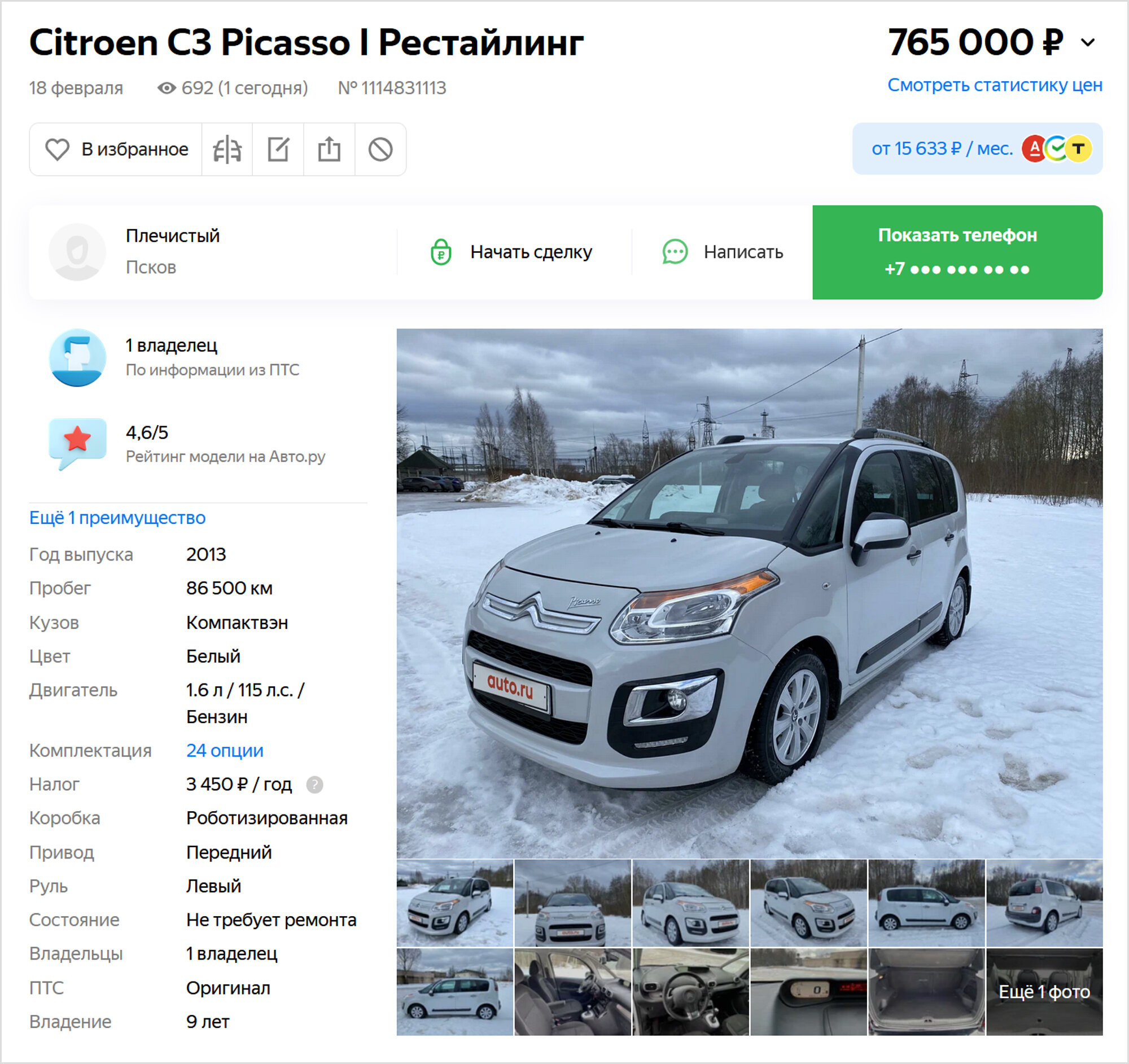The image size is (1129, 1064).
Task: Open the main car photo
Action: (750, 593)
